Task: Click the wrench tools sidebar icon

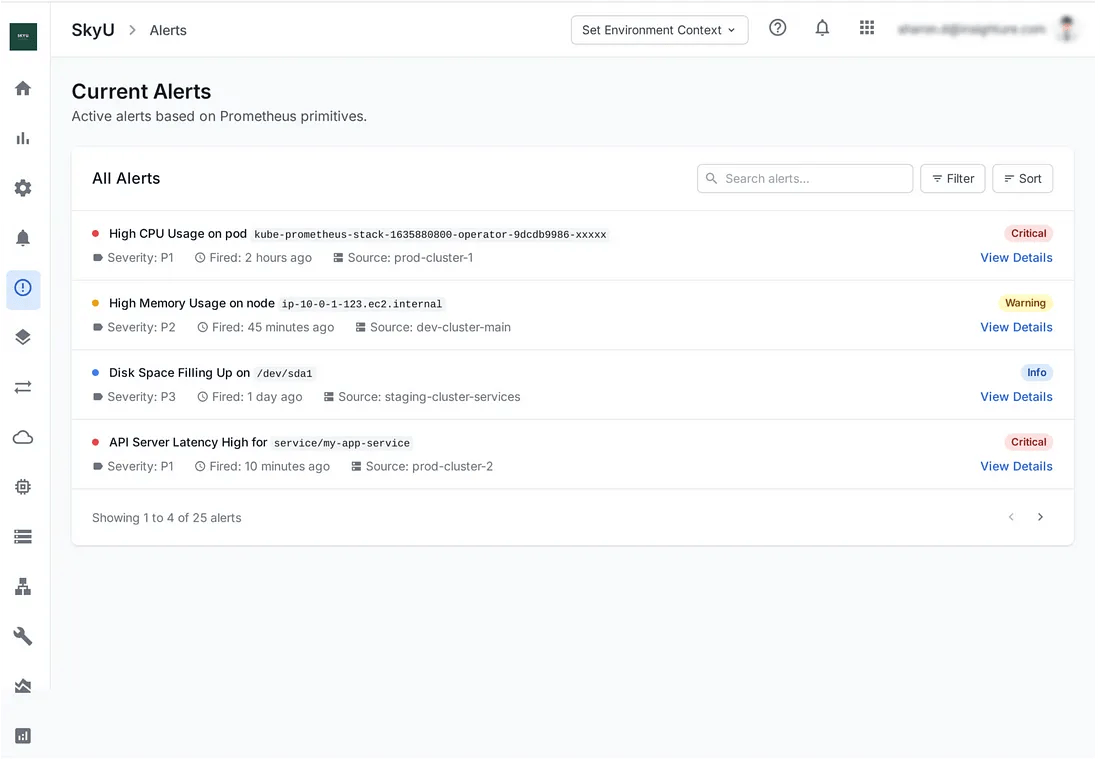Action: point(23,636)
